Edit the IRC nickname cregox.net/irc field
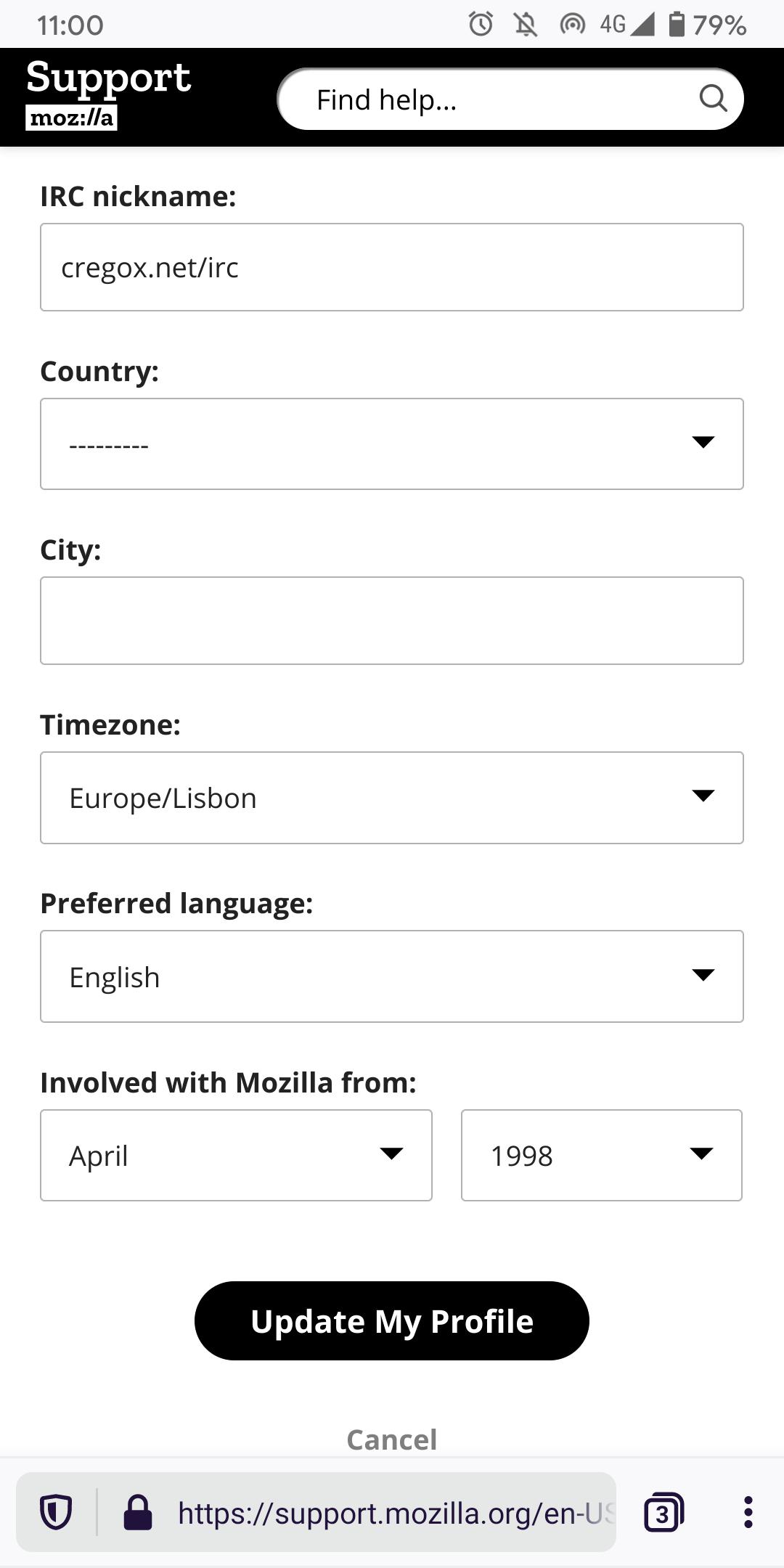 click(392, 267)
